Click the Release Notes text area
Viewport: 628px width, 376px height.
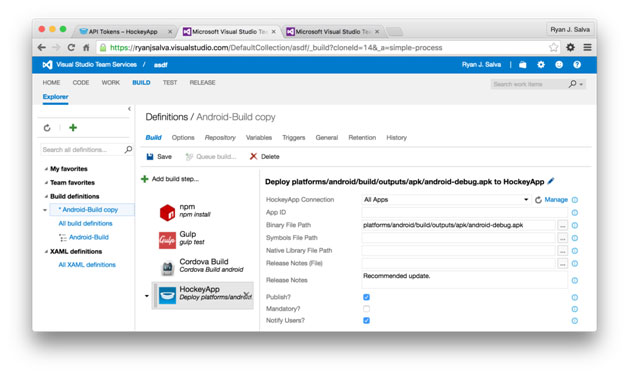pos(464,280)
